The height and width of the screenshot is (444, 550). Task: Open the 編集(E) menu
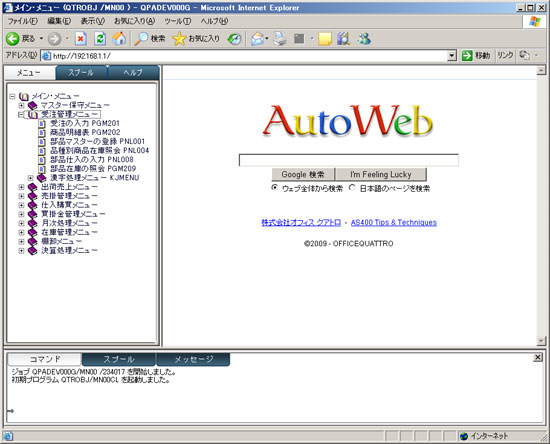tap(59, 21)
